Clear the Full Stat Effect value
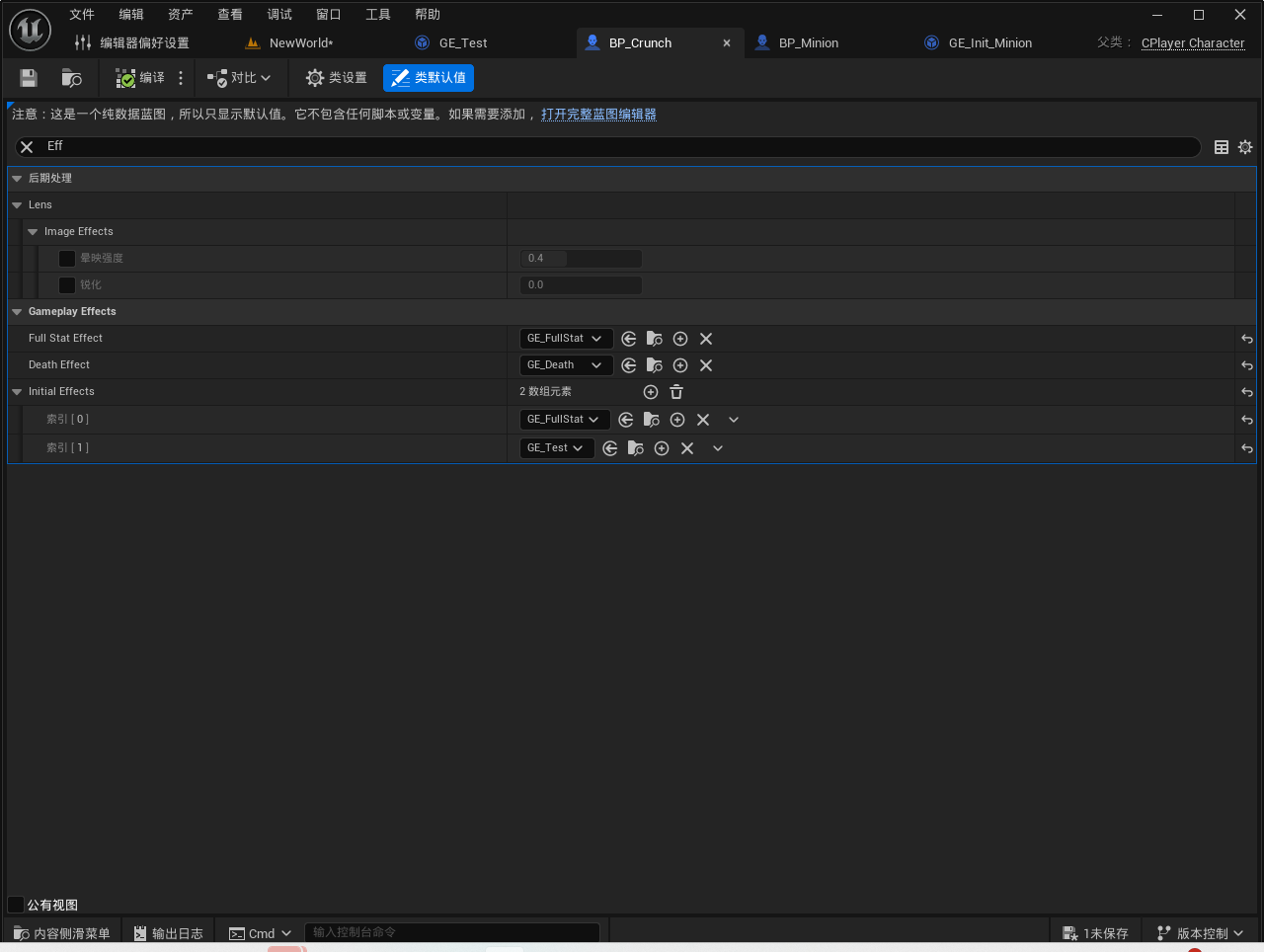Viewport: 1264px width, 952px height. click(706, 339)
